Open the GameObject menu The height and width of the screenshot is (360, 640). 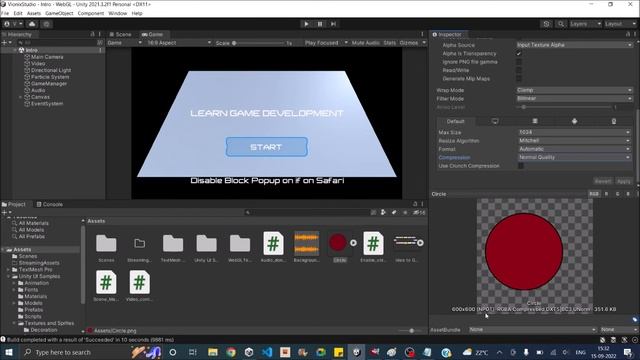click(59, 13)
